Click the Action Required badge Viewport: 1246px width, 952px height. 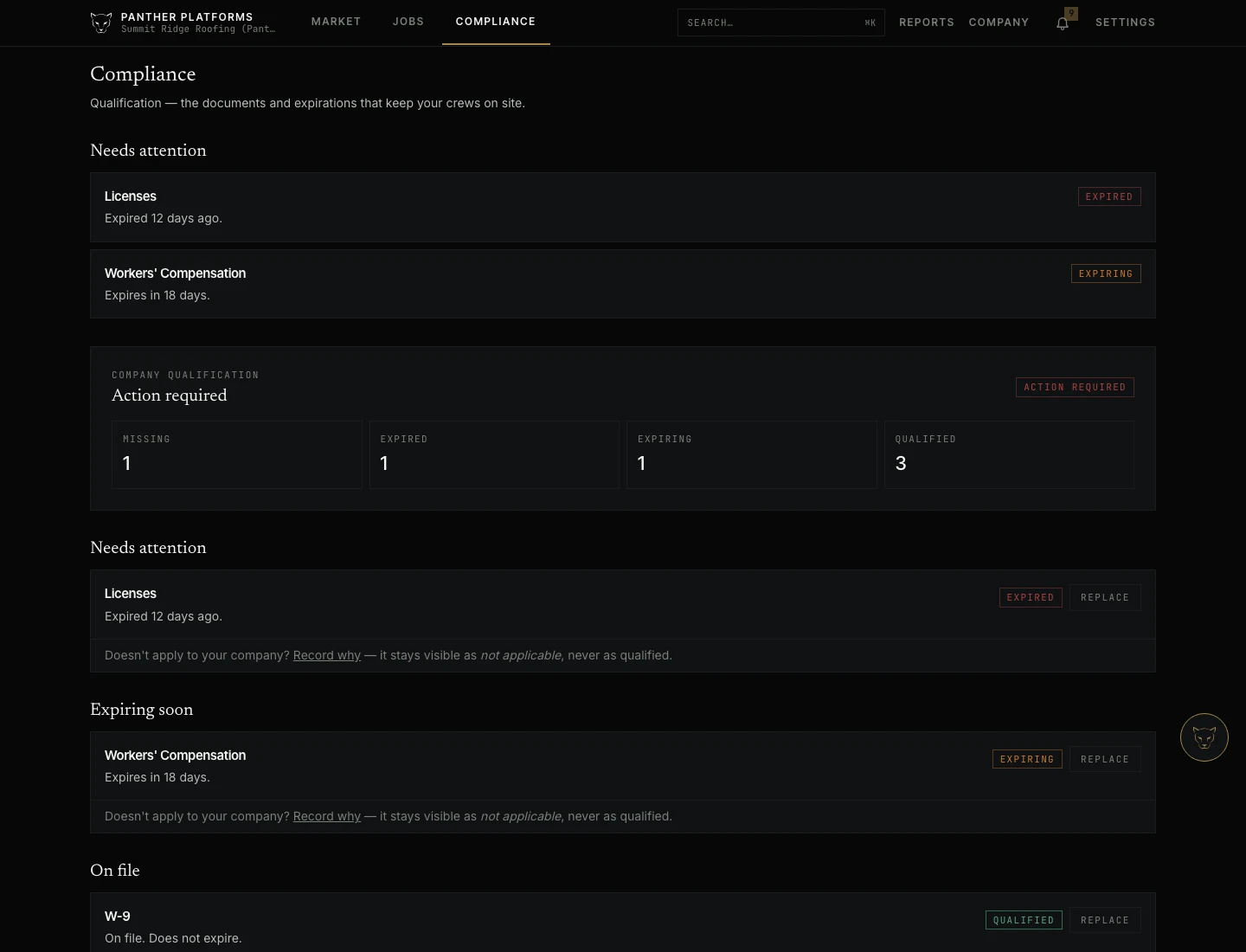1075,387
